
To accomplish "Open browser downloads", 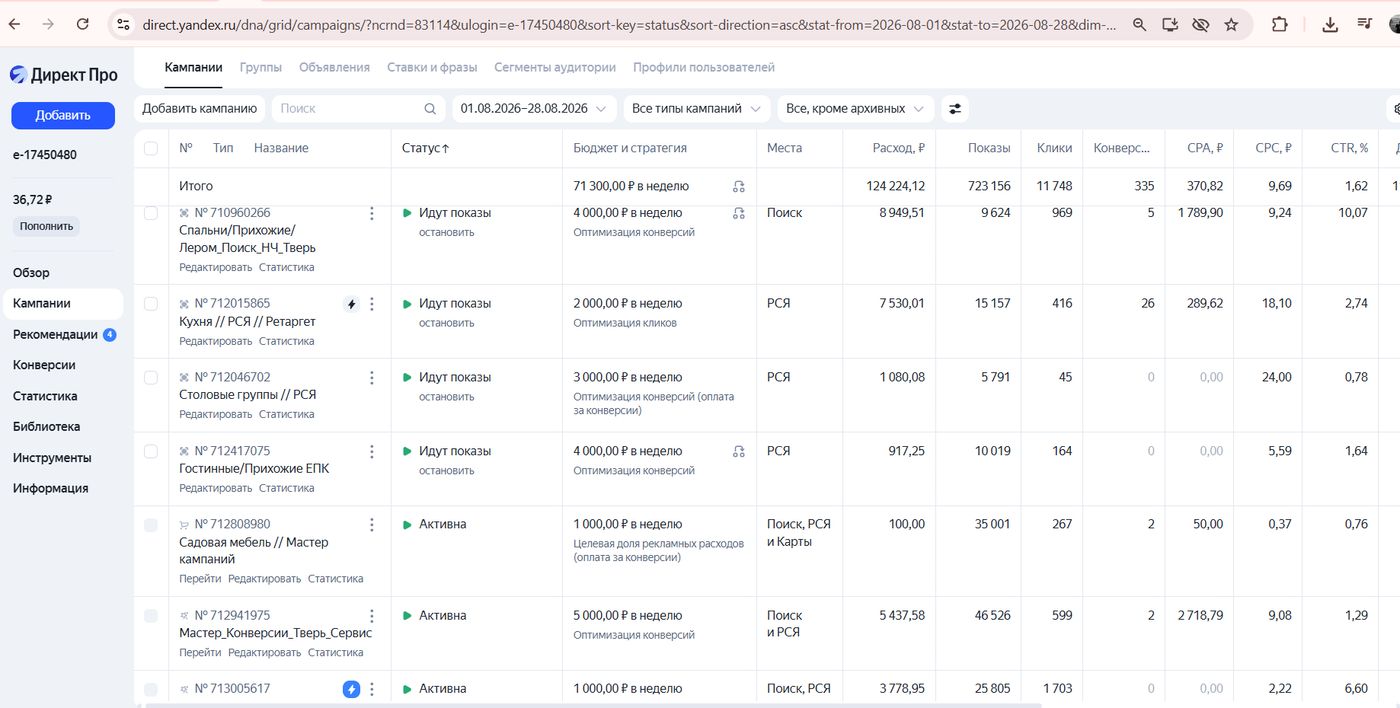I will tap(1330, 24).
